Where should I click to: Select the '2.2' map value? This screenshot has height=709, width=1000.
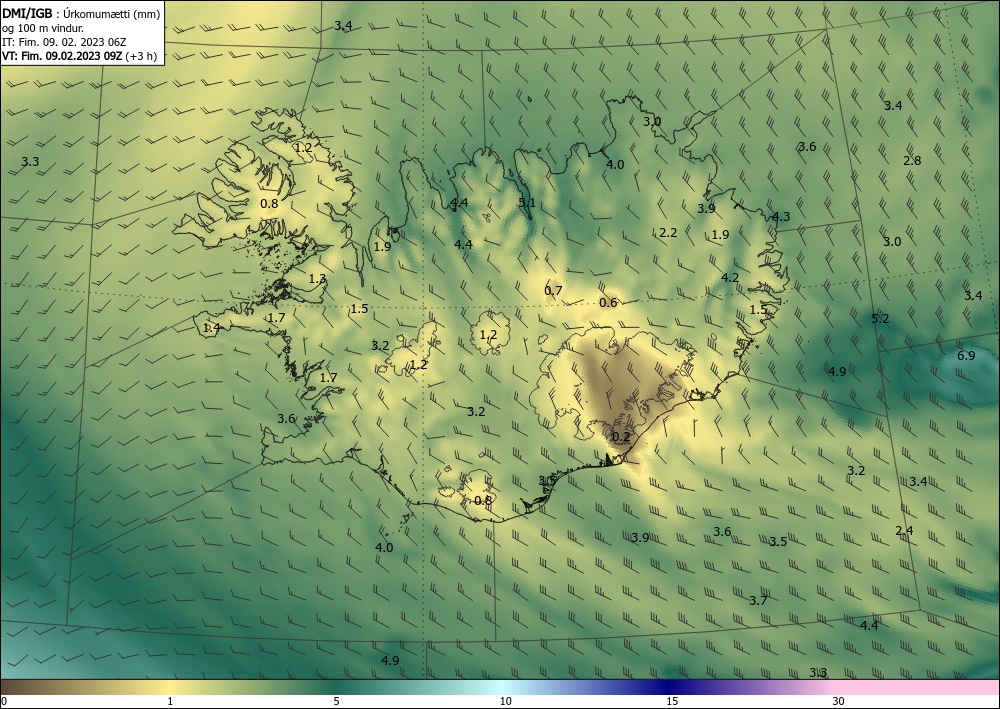(668, 233)
